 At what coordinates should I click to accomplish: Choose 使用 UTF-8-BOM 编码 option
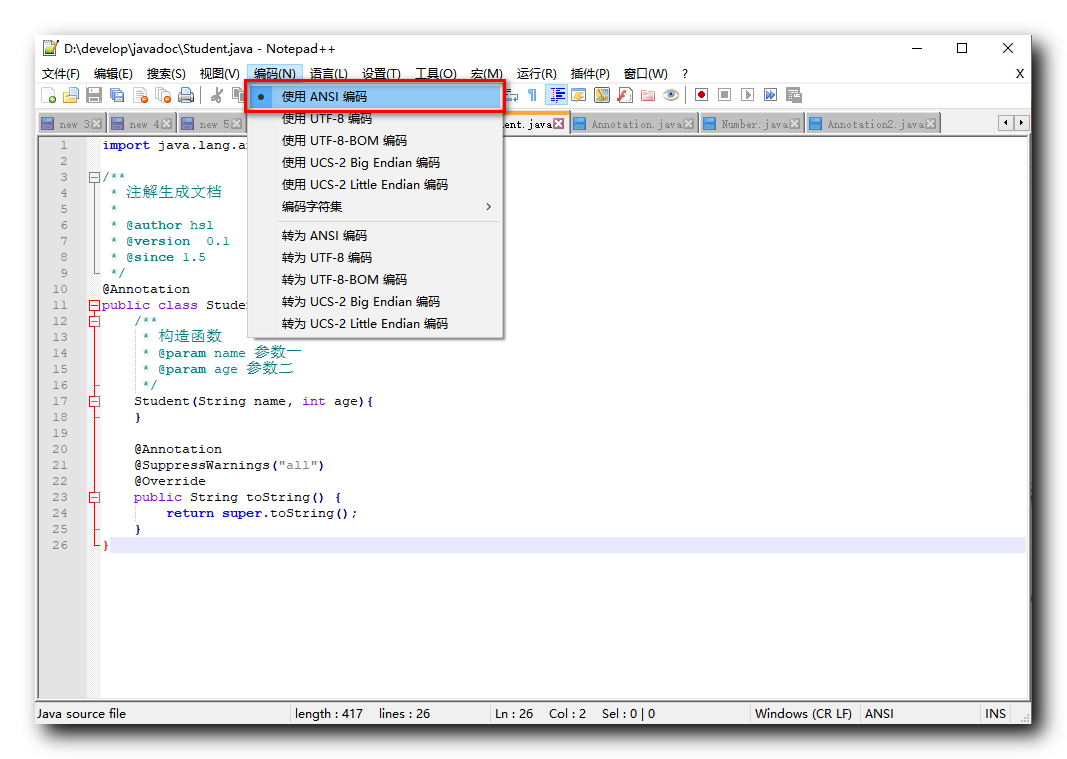point(375,140)
